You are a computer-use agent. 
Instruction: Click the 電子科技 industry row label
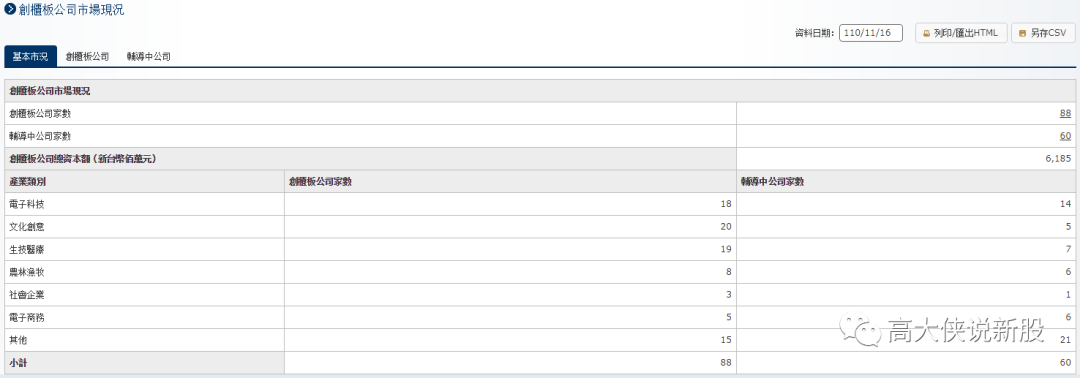(x=28, y=204)
